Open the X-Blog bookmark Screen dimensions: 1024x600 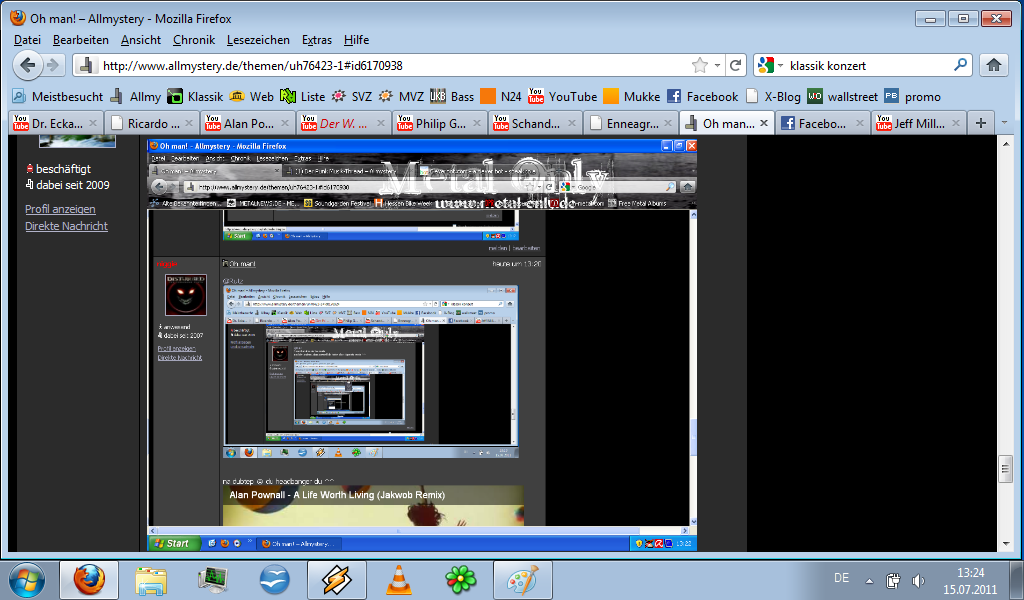coord(773,97)
